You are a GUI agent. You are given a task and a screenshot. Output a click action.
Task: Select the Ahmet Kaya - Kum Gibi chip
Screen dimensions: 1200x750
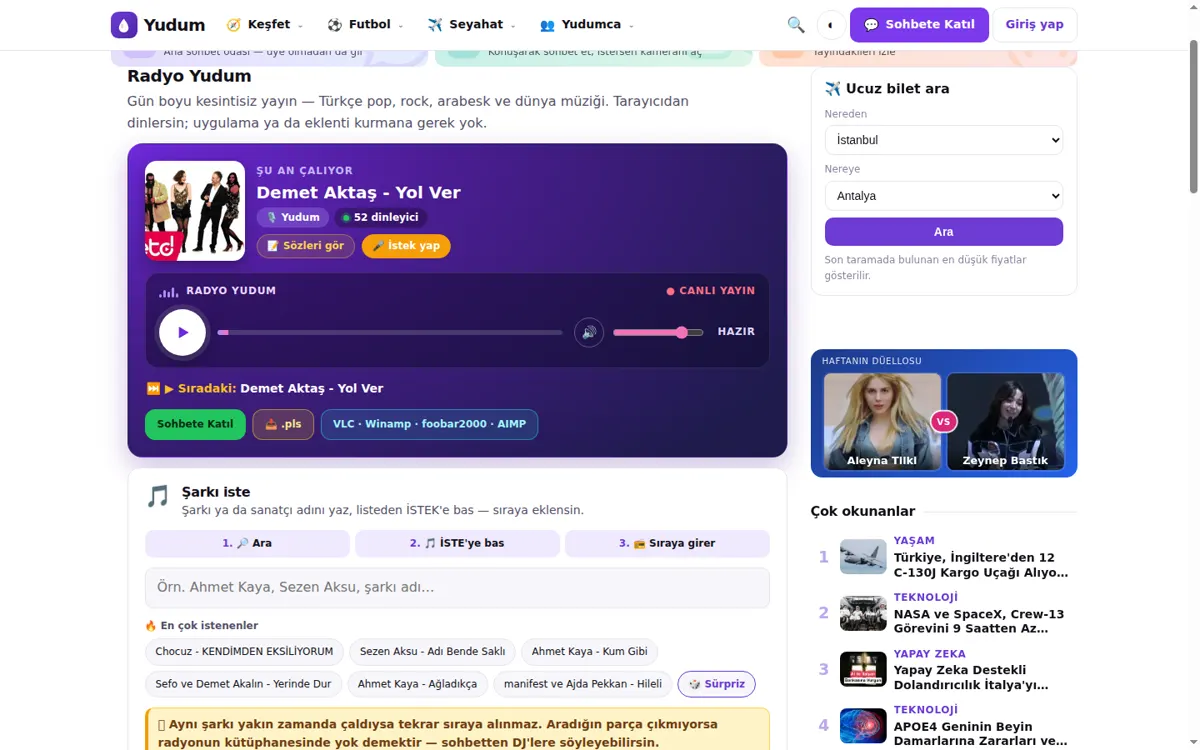pos(589,652)
